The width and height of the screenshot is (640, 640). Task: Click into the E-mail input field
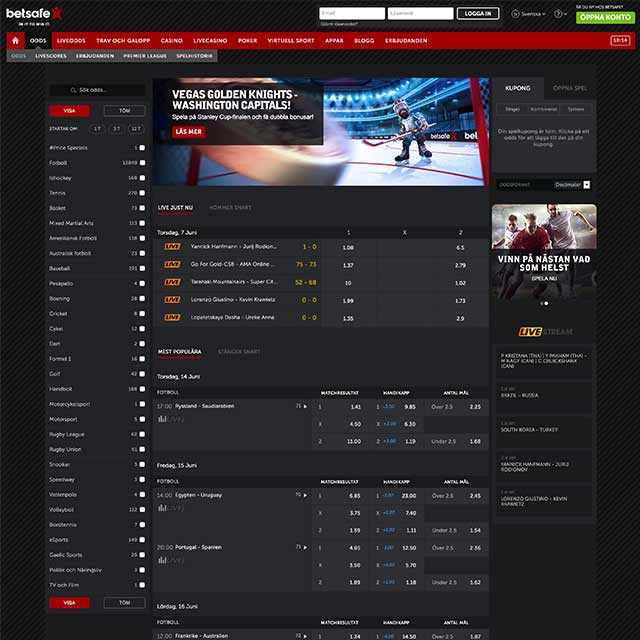point(352,13)
